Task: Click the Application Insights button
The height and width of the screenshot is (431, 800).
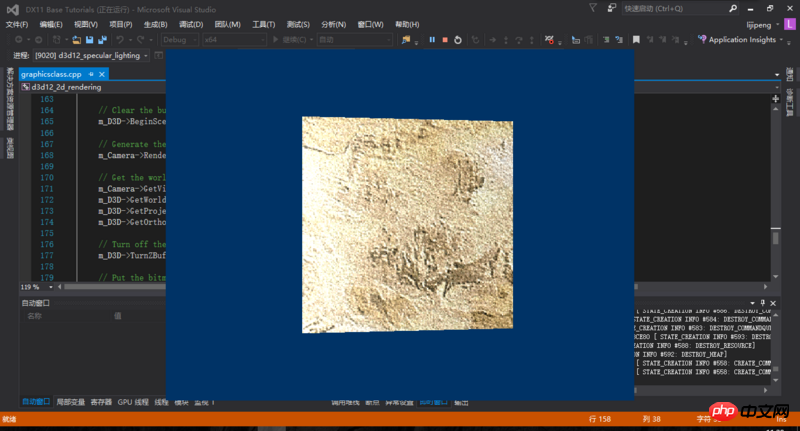Action: pyautogui.click(x=742, y=40)
